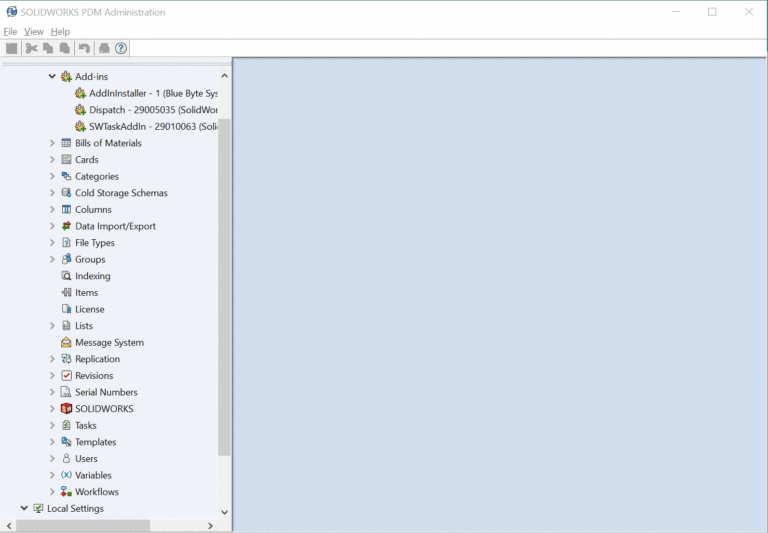Expand the Groups node
The width and height of the screenshot is (768, 533).
52,260
